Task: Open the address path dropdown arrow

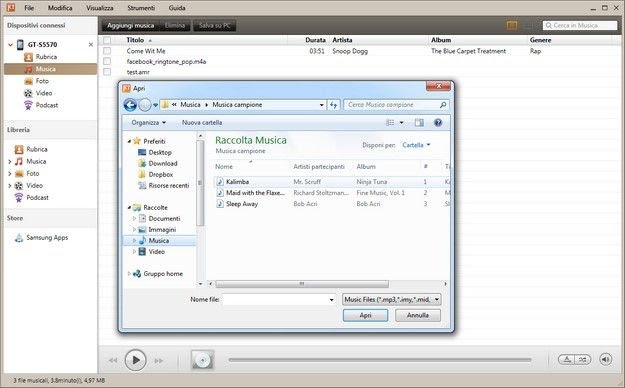Action: [x=322, y=105]
